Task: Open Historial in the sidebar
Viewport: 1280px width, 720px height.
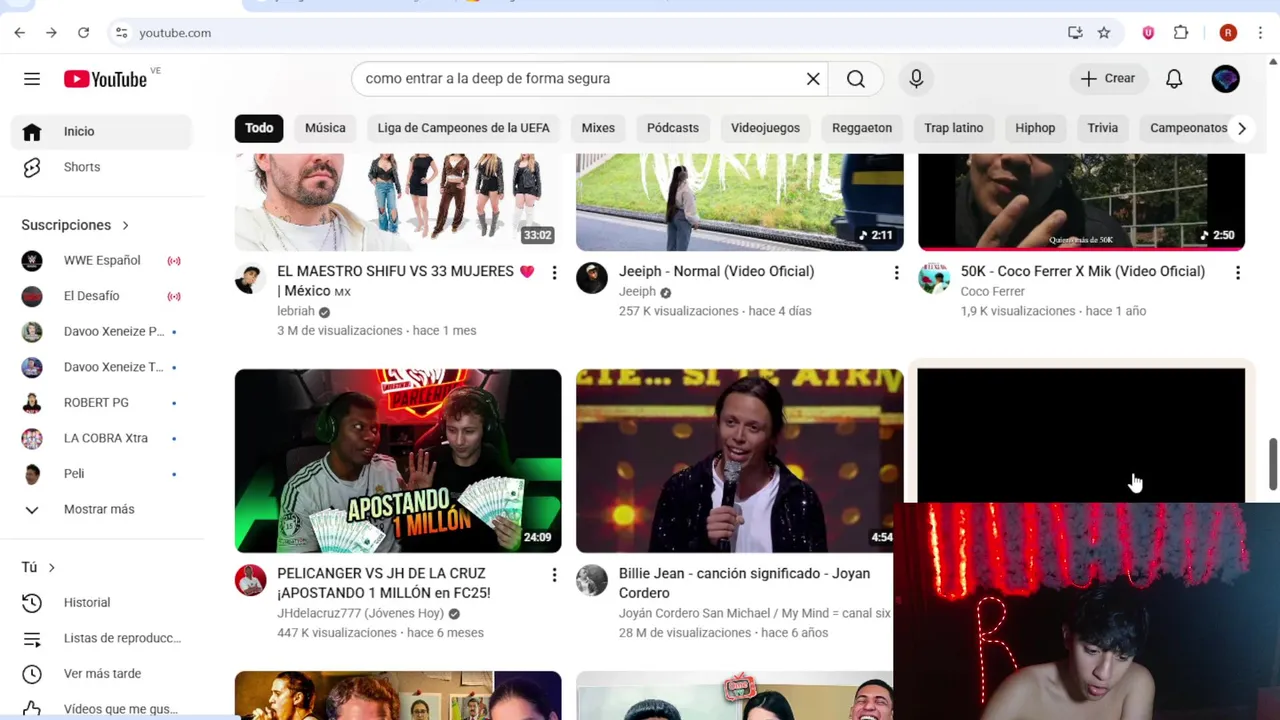Action: 102,603
